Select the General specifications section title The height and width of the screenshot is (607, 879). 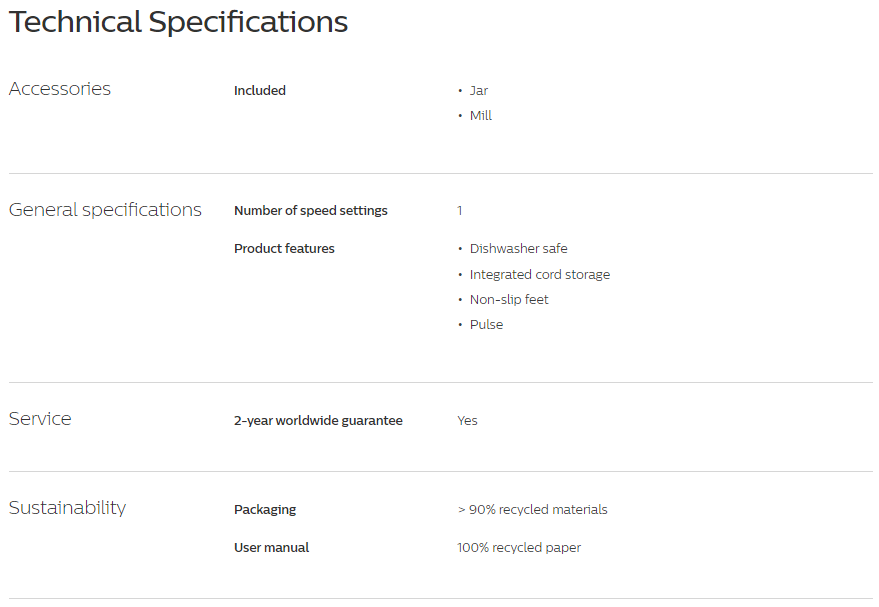[105, 210]
